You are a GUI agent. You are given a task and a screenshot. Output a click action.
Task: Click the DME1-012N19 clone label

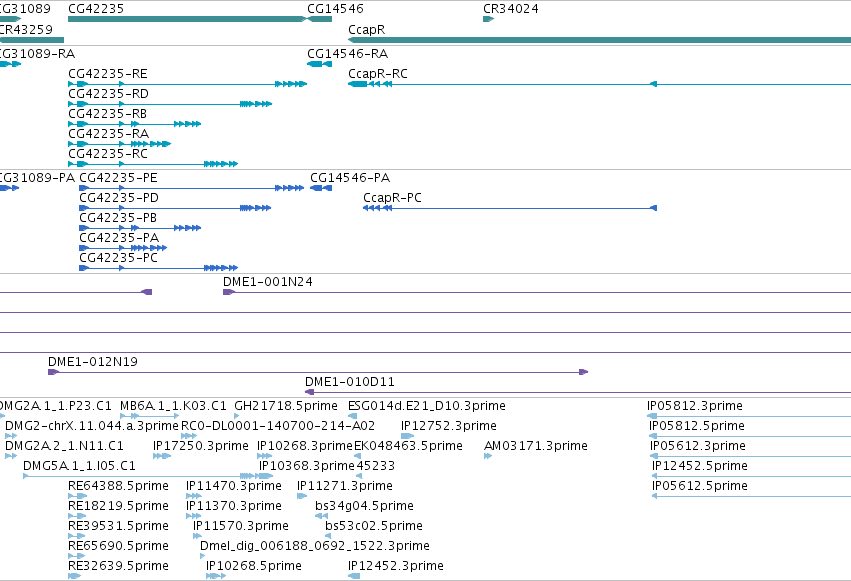pyautogui.click(x=93, y=362)
